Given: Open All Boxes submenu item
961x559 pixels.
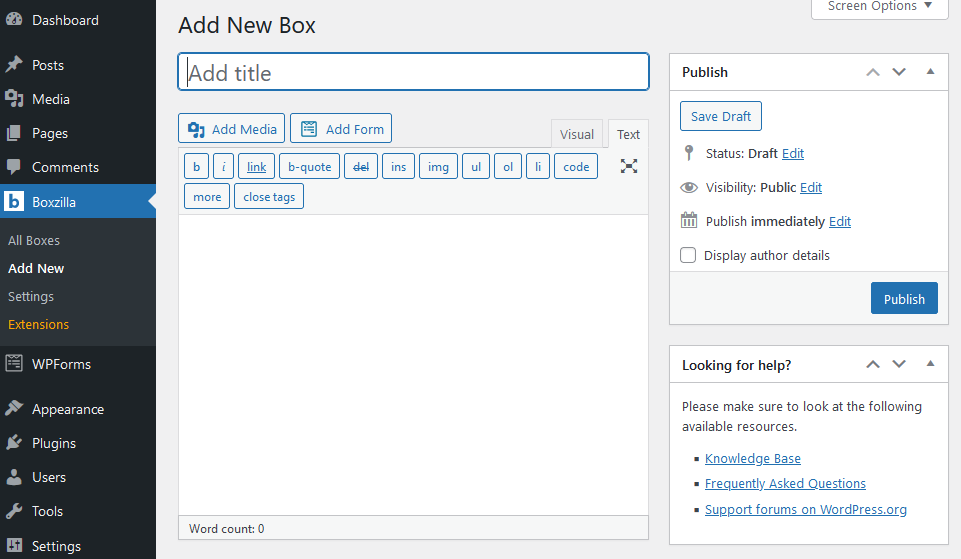Looking at the screenshot, I should 34,240.
